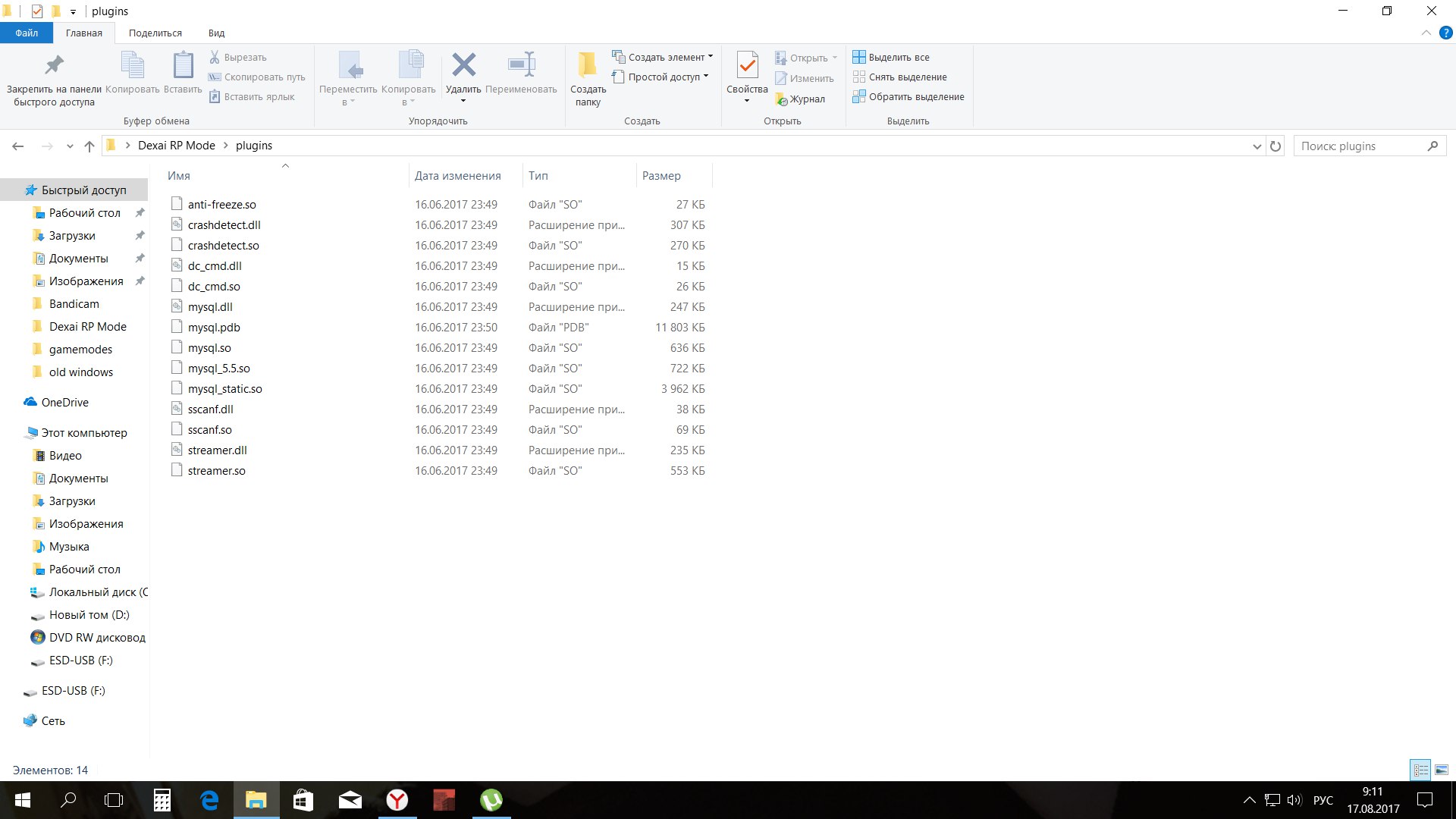Open Музыка folder in sidebar
Viewport: 1456px width, 819px height.
click(69, 546)
